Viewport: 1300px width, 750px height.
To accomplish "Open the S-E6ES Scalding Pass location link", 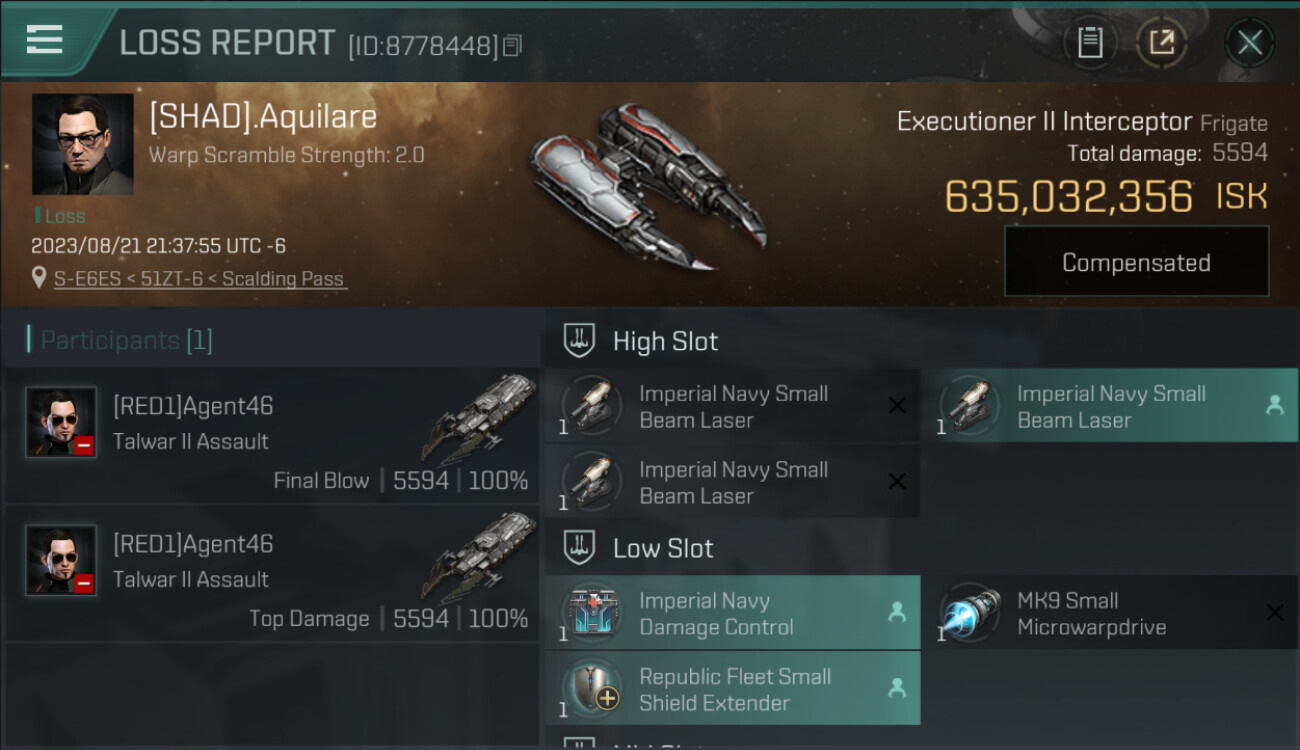I will pyautogui.click(x=200, y=279).
